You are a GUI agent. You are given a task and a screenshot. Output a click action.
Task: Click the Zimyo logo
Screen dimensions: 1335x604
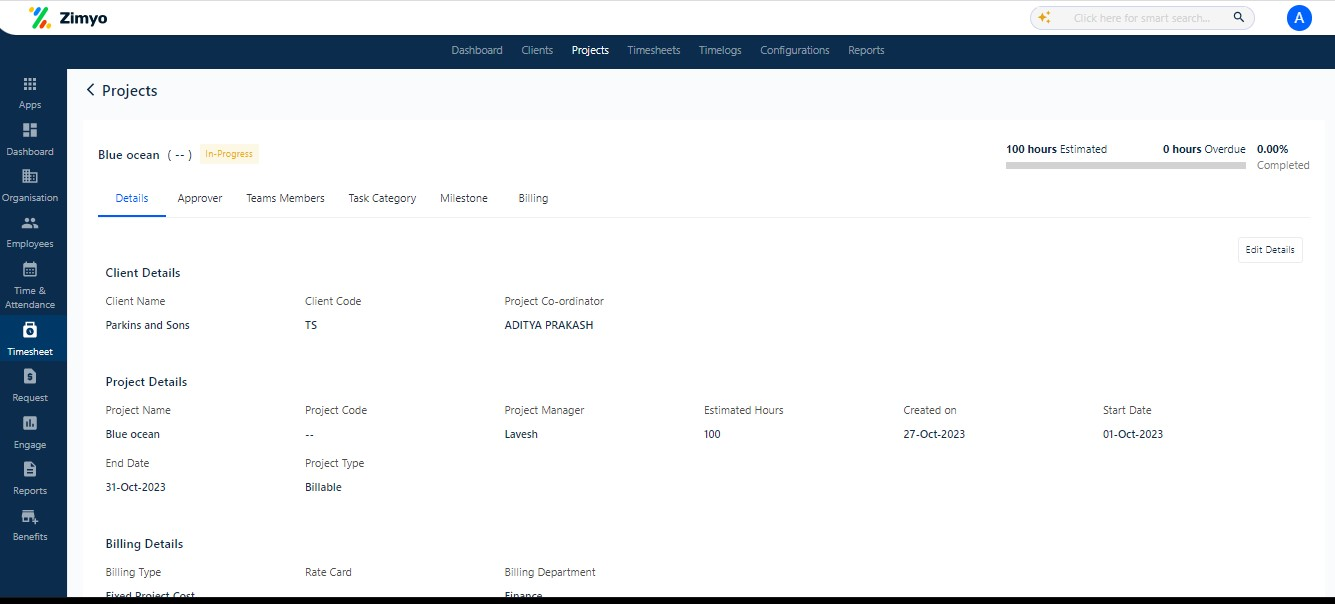click(68, 17)
